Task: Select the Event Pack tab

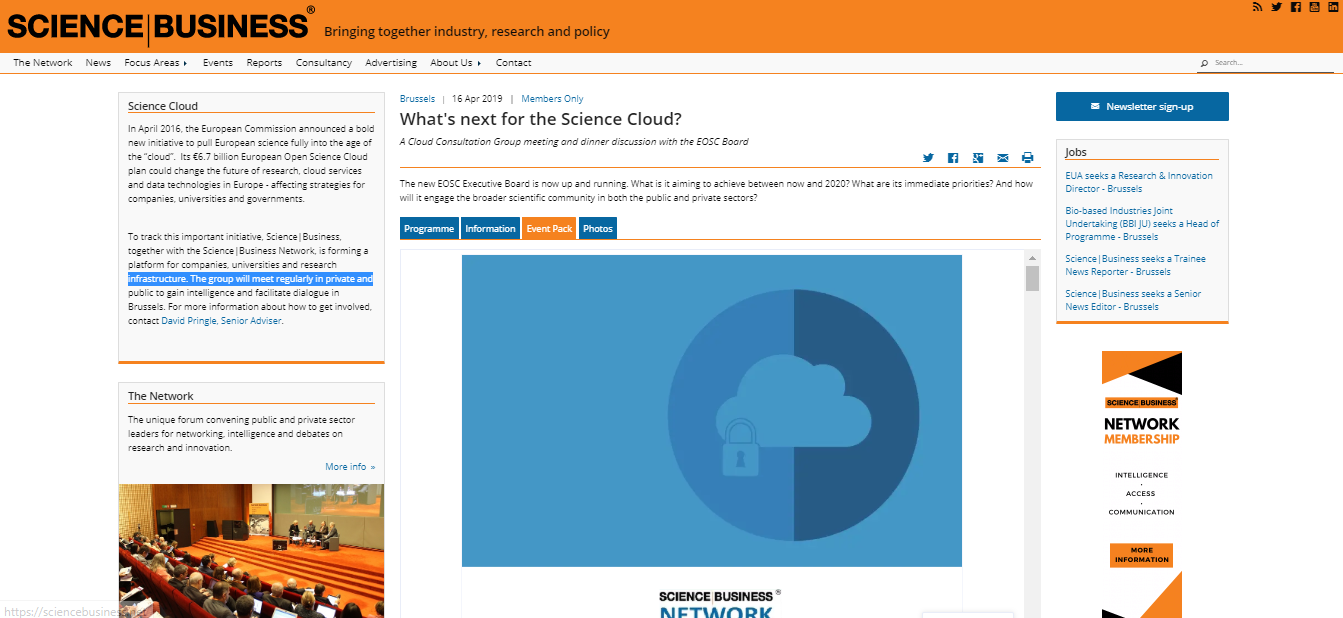Action: (x=549, y=229)
